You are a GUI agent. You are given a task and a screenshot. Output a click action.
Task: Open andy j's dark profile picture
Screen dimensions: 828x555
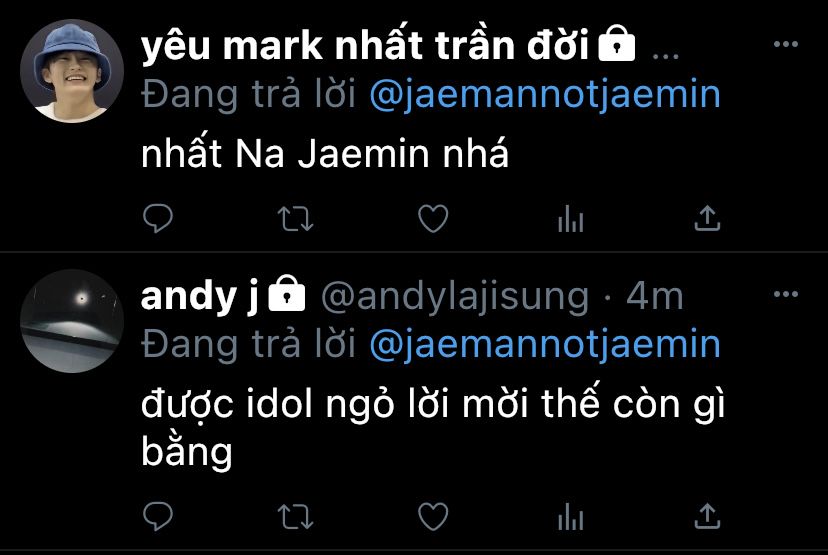point(72,321)
